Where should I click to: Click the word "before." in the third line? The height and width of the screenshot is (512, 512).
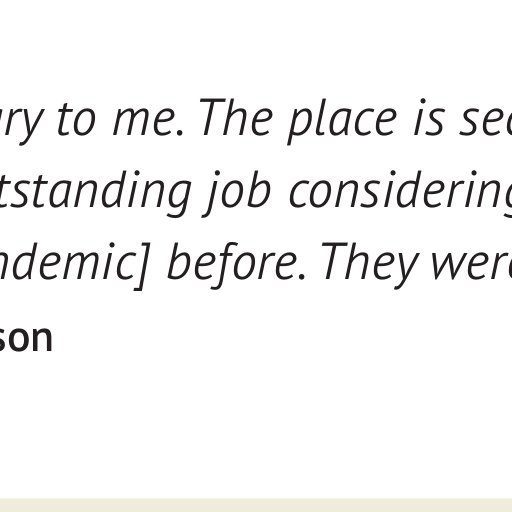point(236,265)
